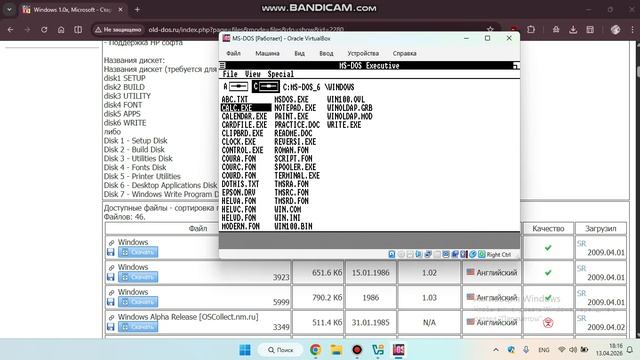
Task: Select drive A icon in MS-DOS Executive
Action: click(x=236, y=87)
